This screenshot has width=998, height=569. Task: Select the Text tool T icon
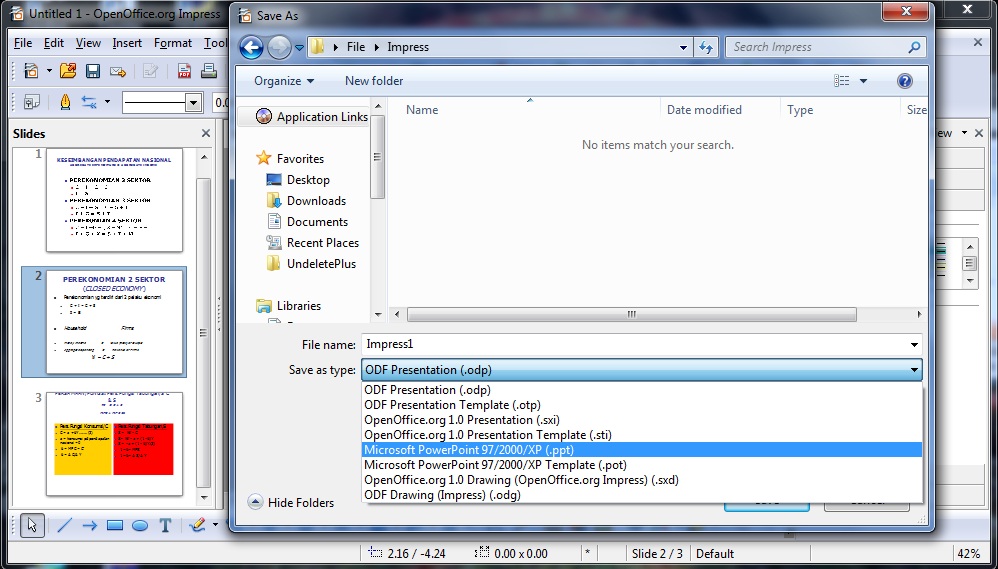tap(165, 526)
